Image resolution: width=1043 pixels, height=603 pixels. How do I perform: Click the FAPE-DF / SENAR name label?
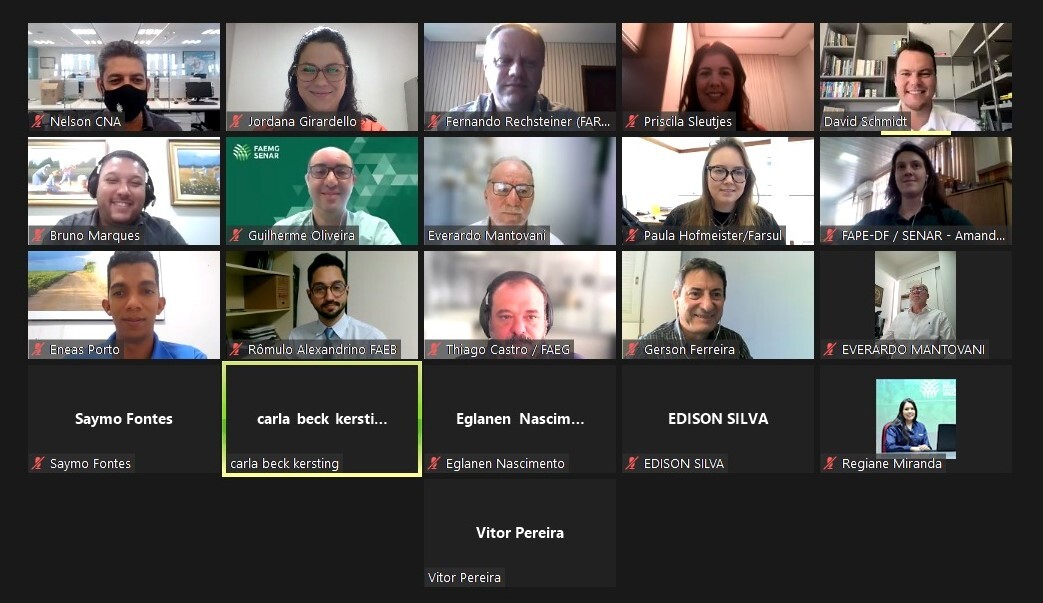[x=923, y=235]
